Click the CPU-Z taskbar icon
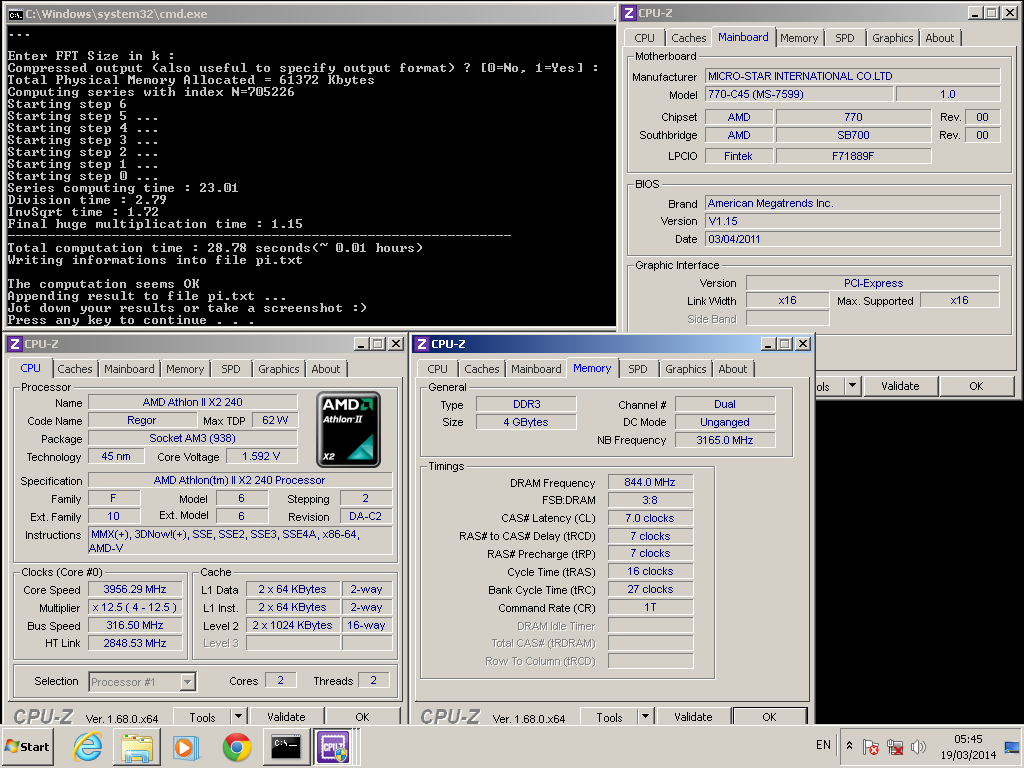The width and height of the screenshot is (1024, 768). [x=334, y=746]
